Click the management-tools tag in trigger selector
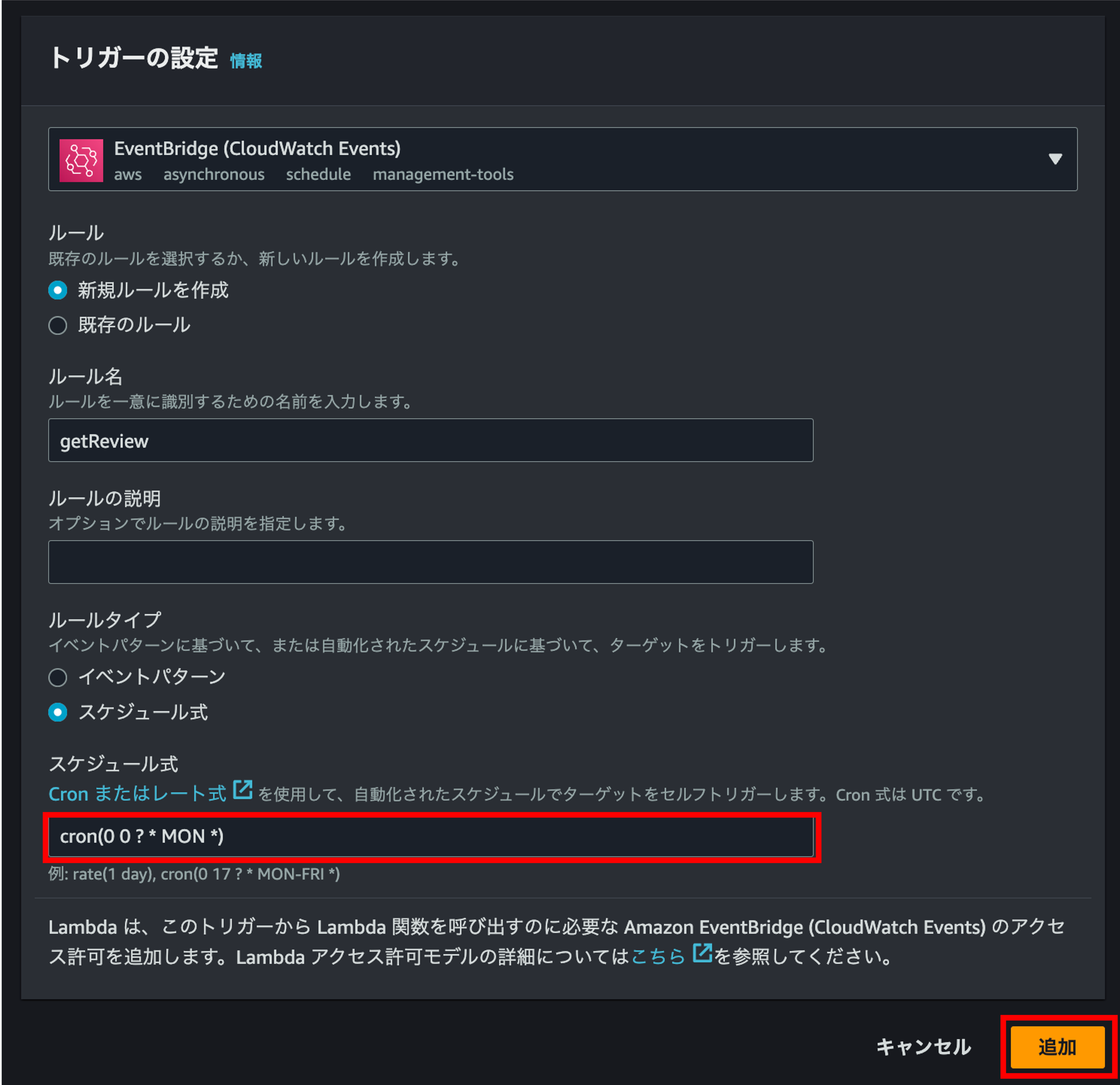 pyautogui.click(x=443, y=174)
